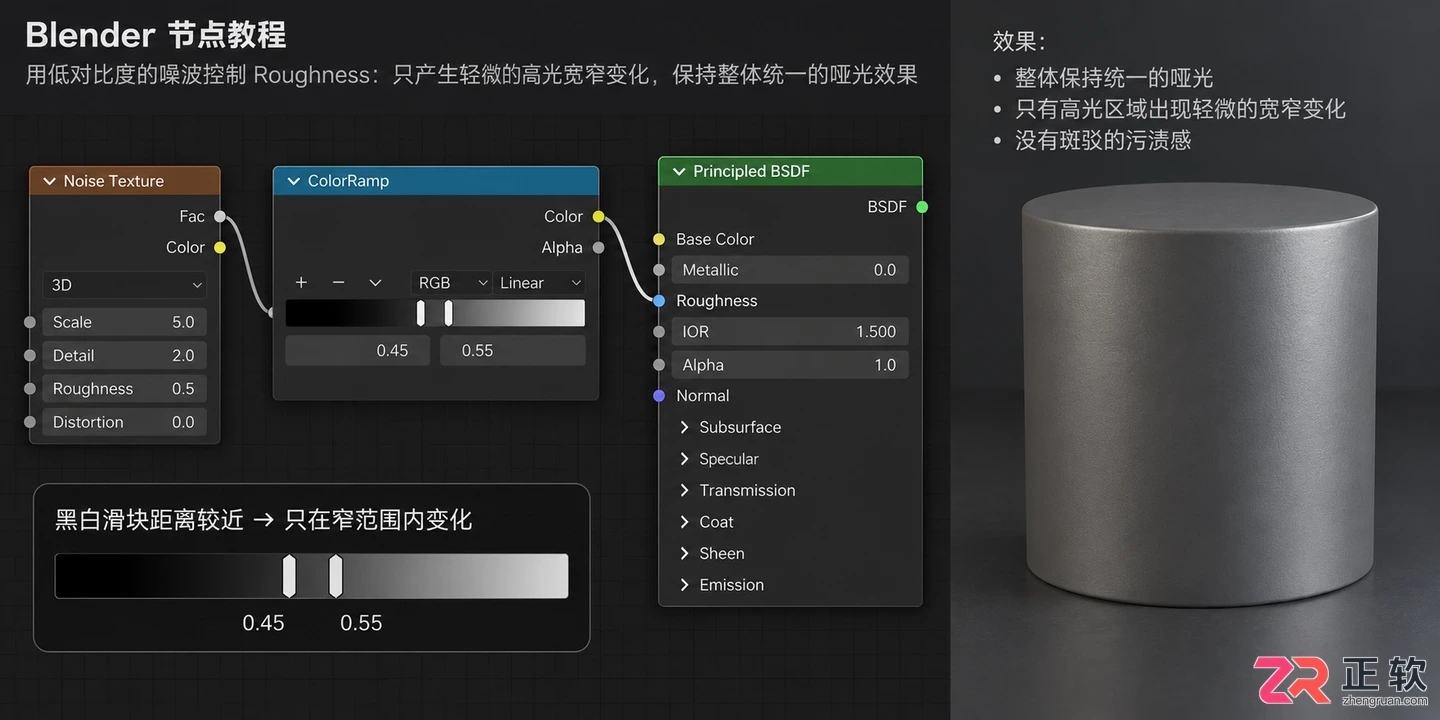The width and height of the screenshot is (1440, 720).
Task: Open the RGB color mode dropdown
Action: 452,283
